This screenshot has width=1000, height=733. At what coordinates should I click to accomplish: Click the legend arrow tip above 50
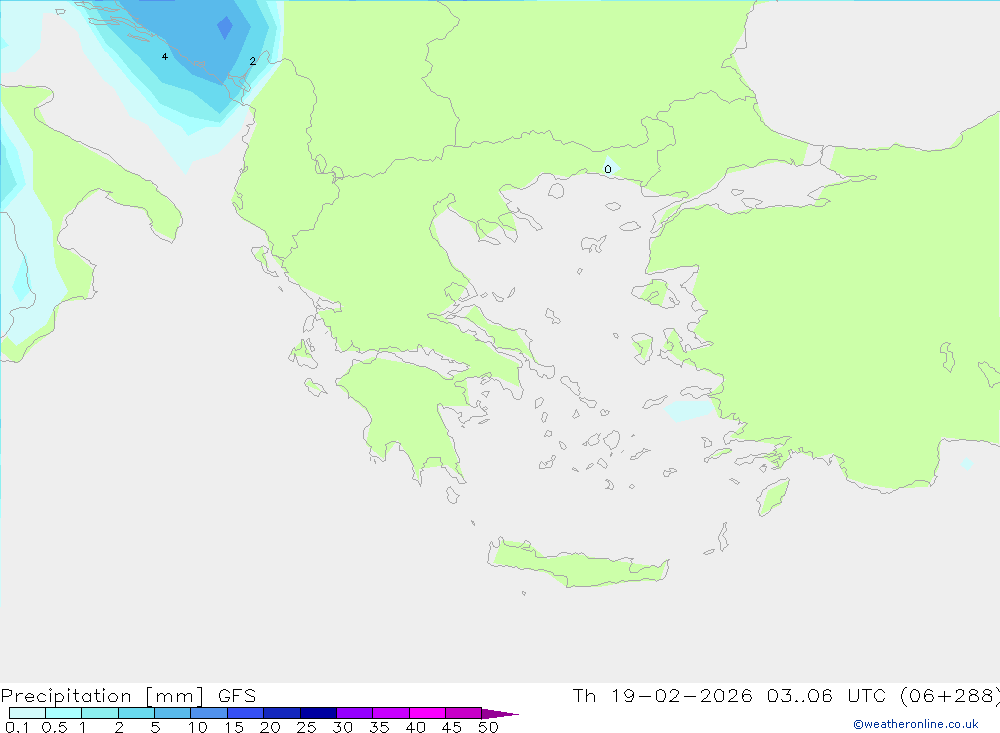(500, 714)
